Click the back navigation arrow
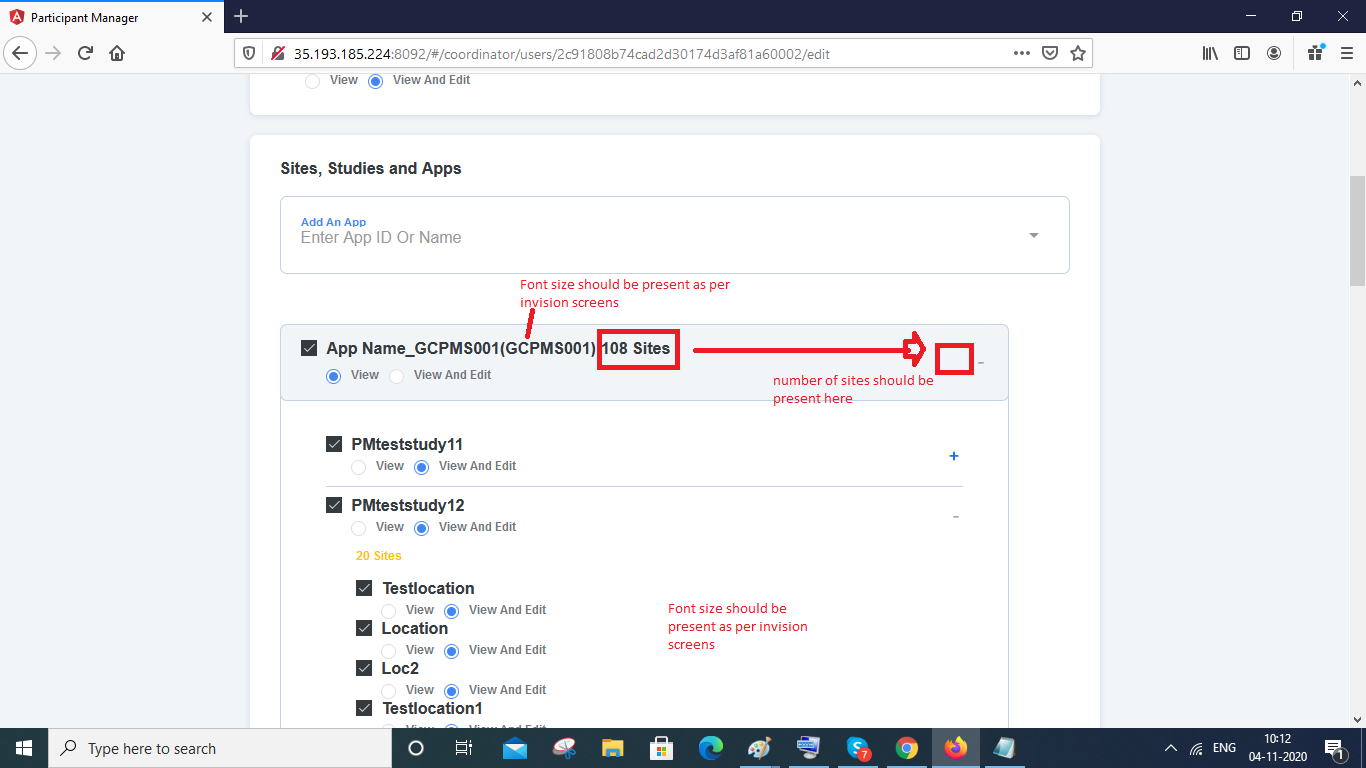 pyautogui.click(x=20, y=53)
